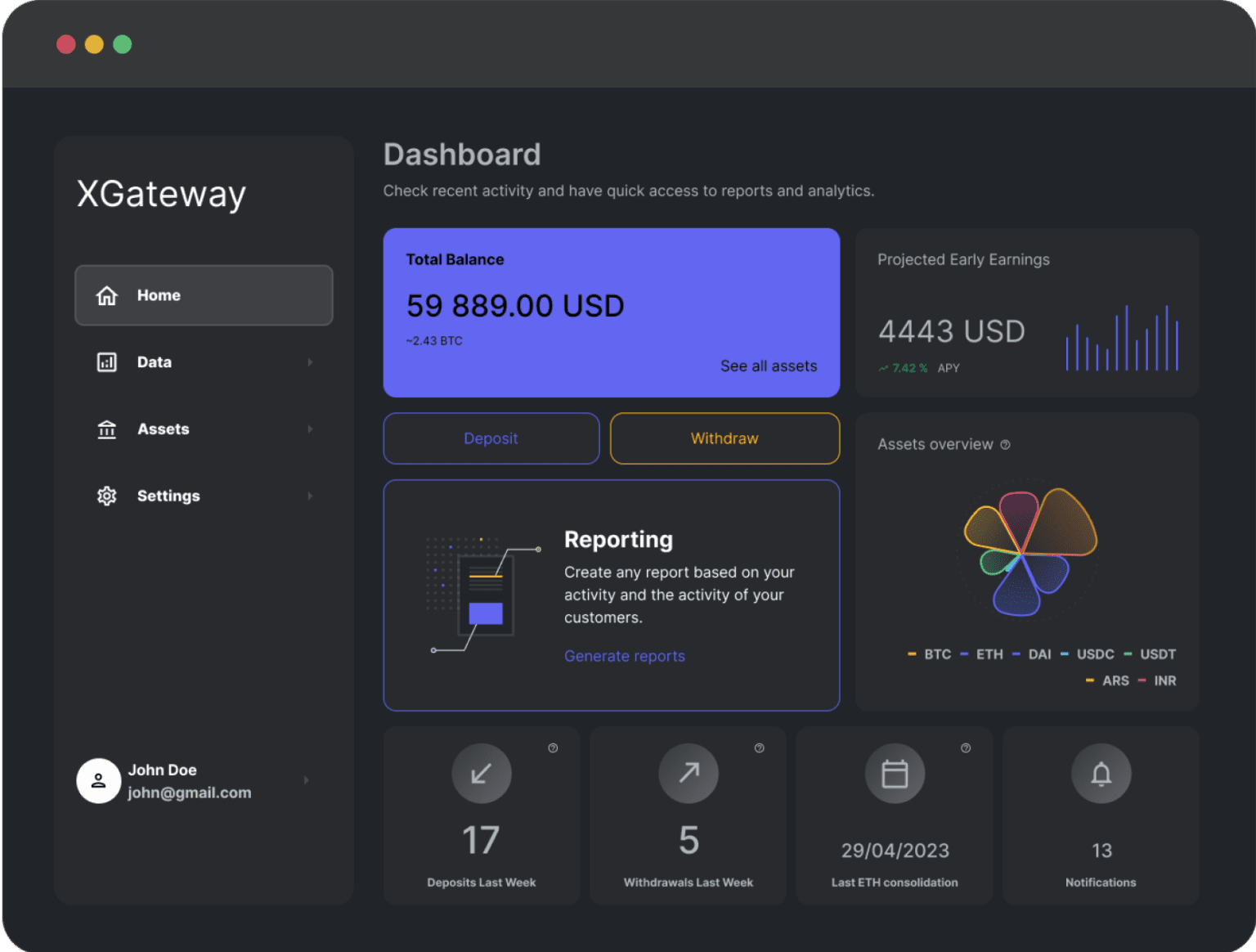Click help icon on Deposits Last Week card
The height and width of the screenshot is (952, 1256).
pos(553,748)
